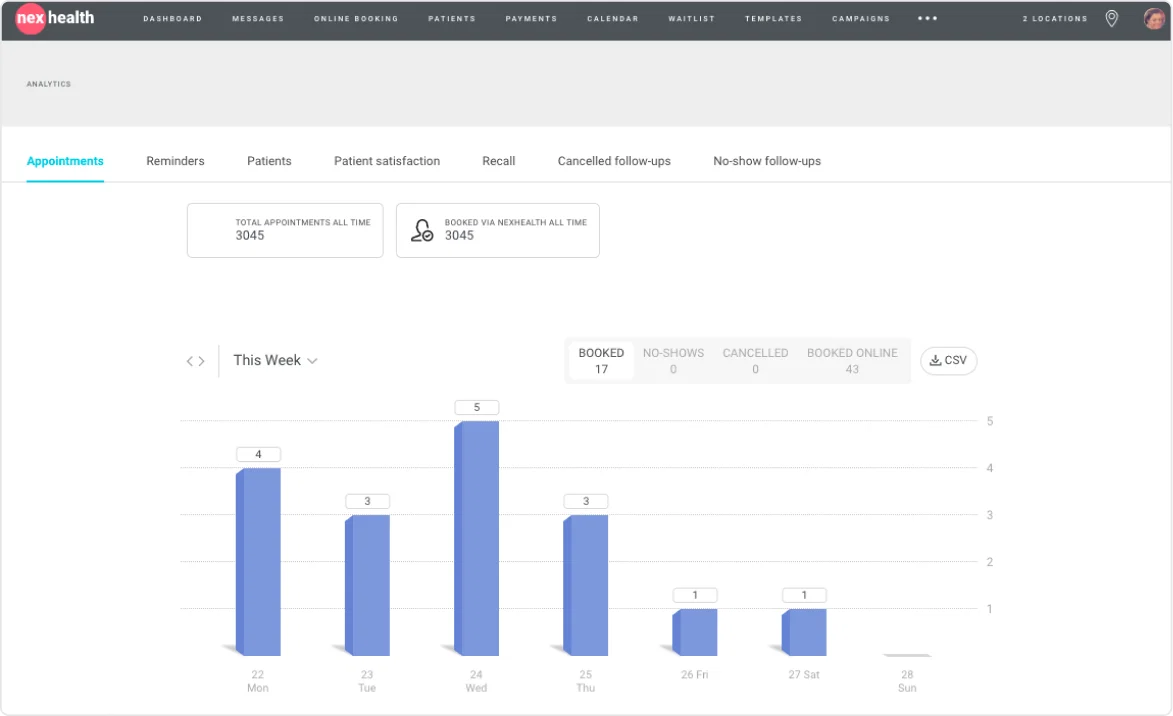
Task: Click the Wednesday 24 bar
Action: click(x=477, y=538)
